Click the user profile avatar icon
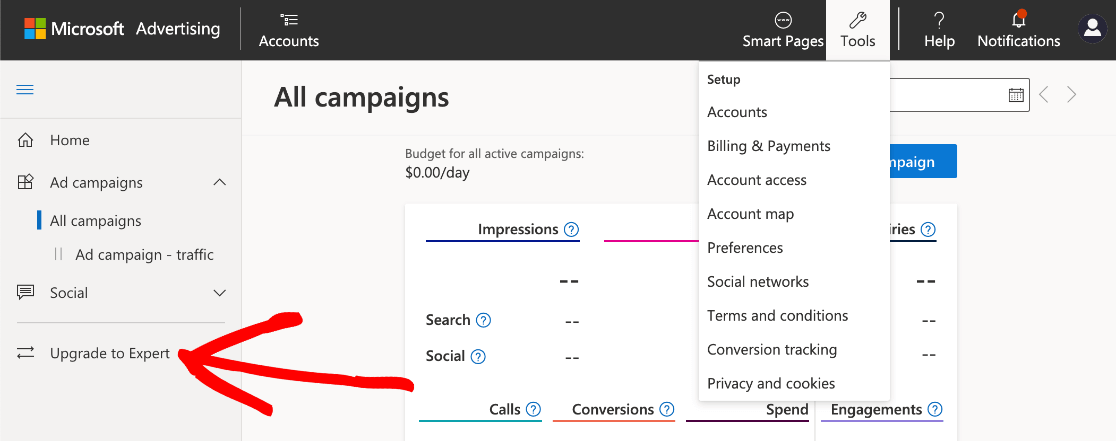 click(x=1092, y=29)
